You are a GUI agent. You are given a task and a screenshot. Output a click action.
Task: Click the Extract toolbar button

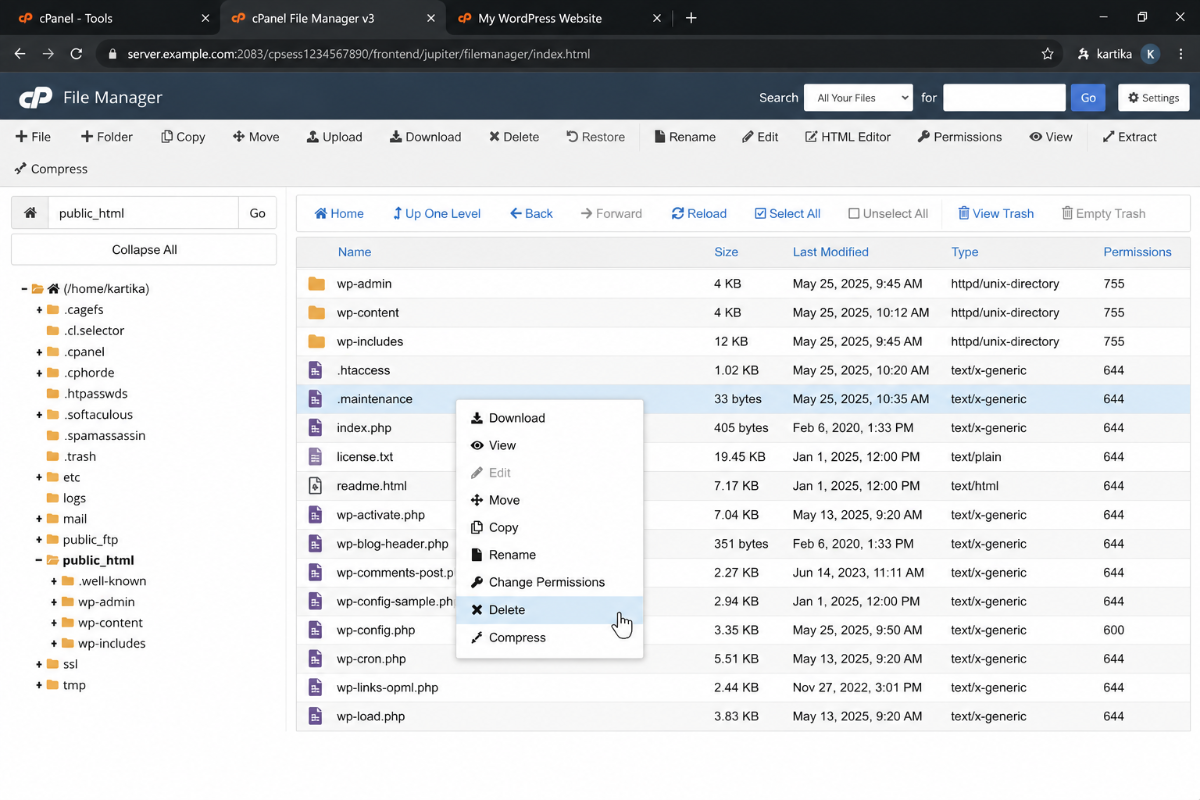click(1129, 137)
